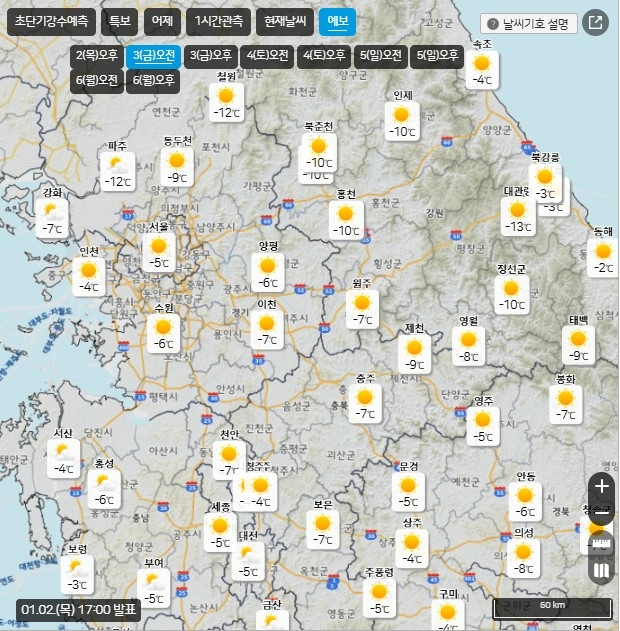Open the 초단기강수예측 tab
This screenshot has height=631, width=620.
click(51, 22)
